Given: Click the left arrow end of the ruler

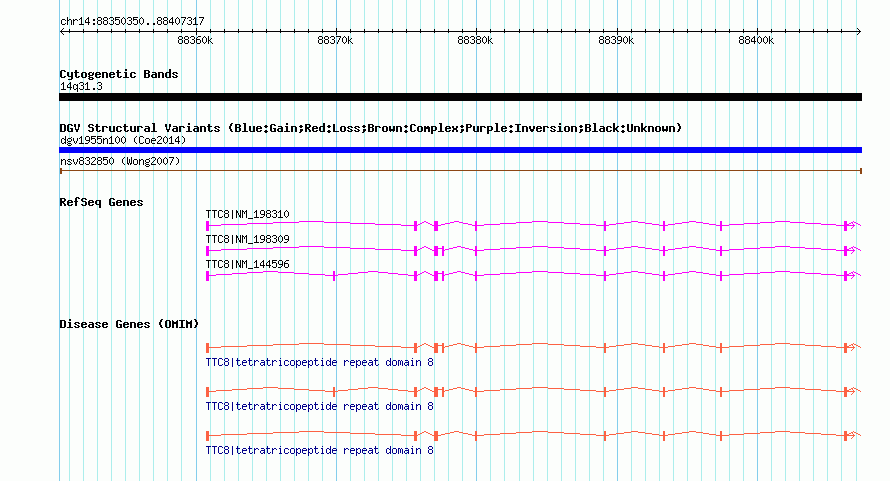Looking at the screenshot, I should point(62,32).
